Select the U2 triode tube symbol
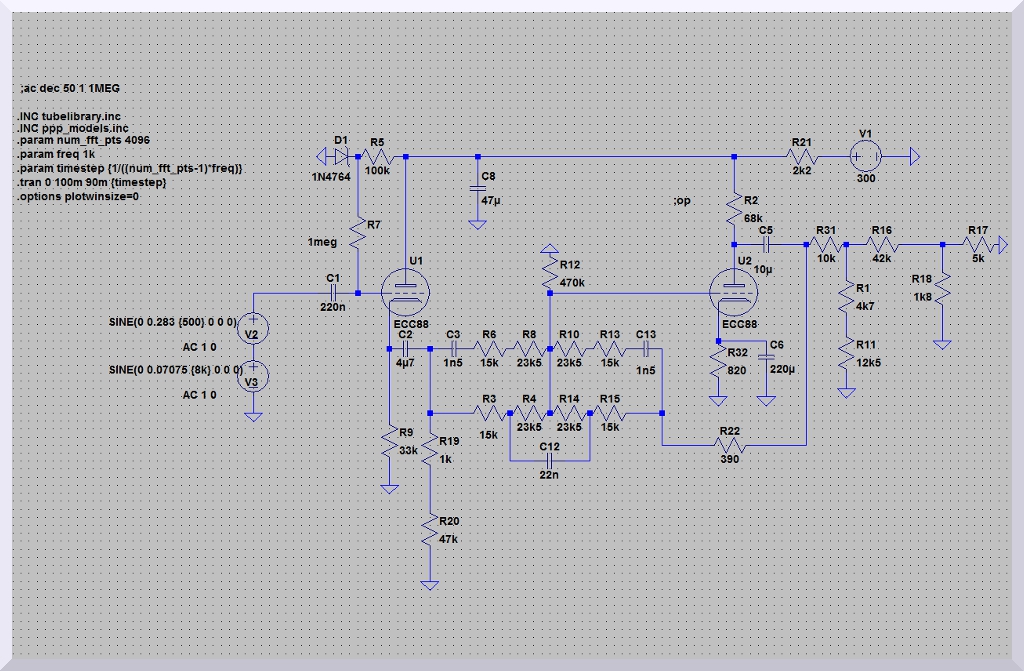1024x671 pixels. click(734, 292)
